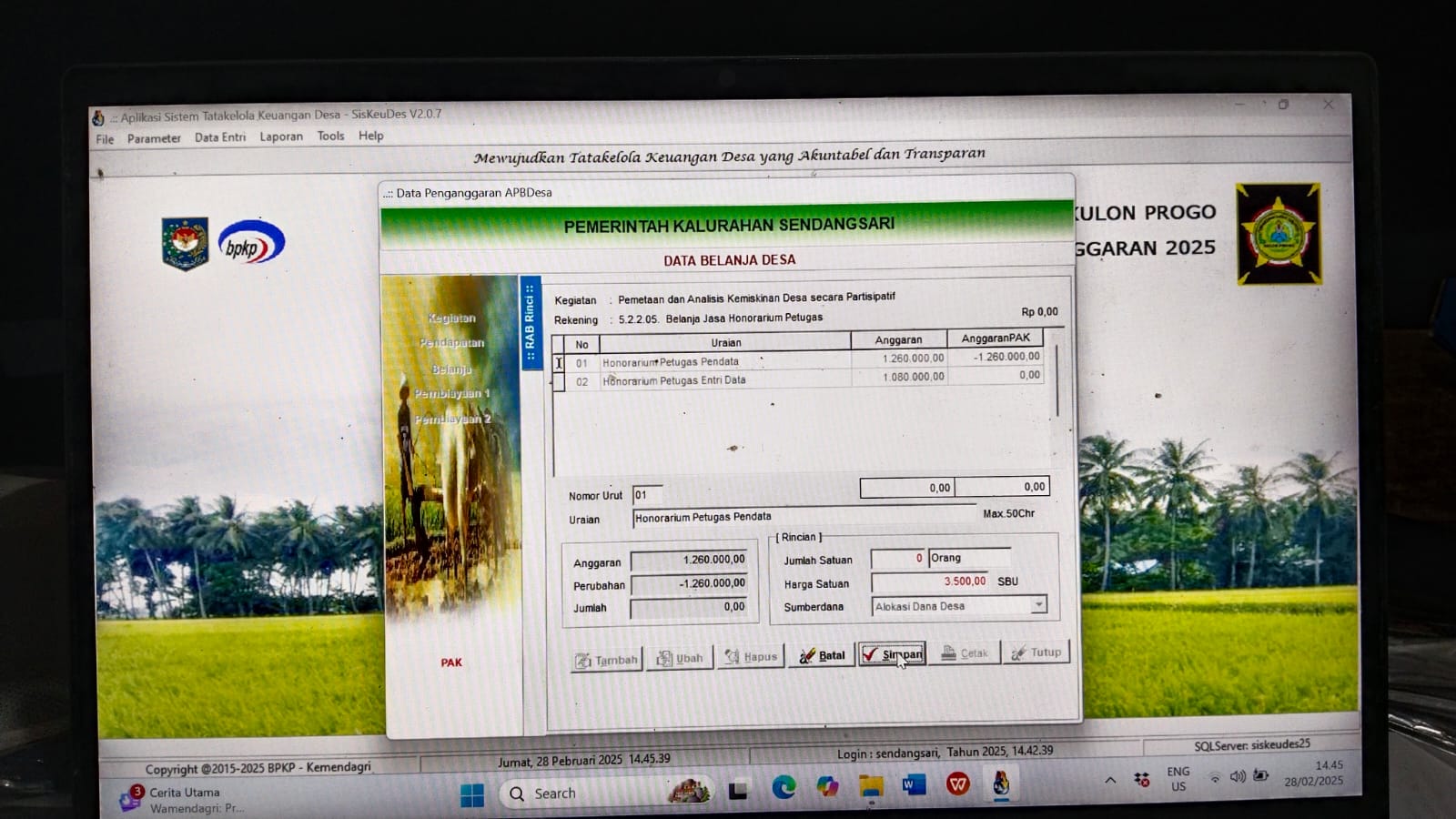Screen dimensions: 1456x819
Task: Open Microsoft Word from the taskbar
Action: click(x=914, y=784)
